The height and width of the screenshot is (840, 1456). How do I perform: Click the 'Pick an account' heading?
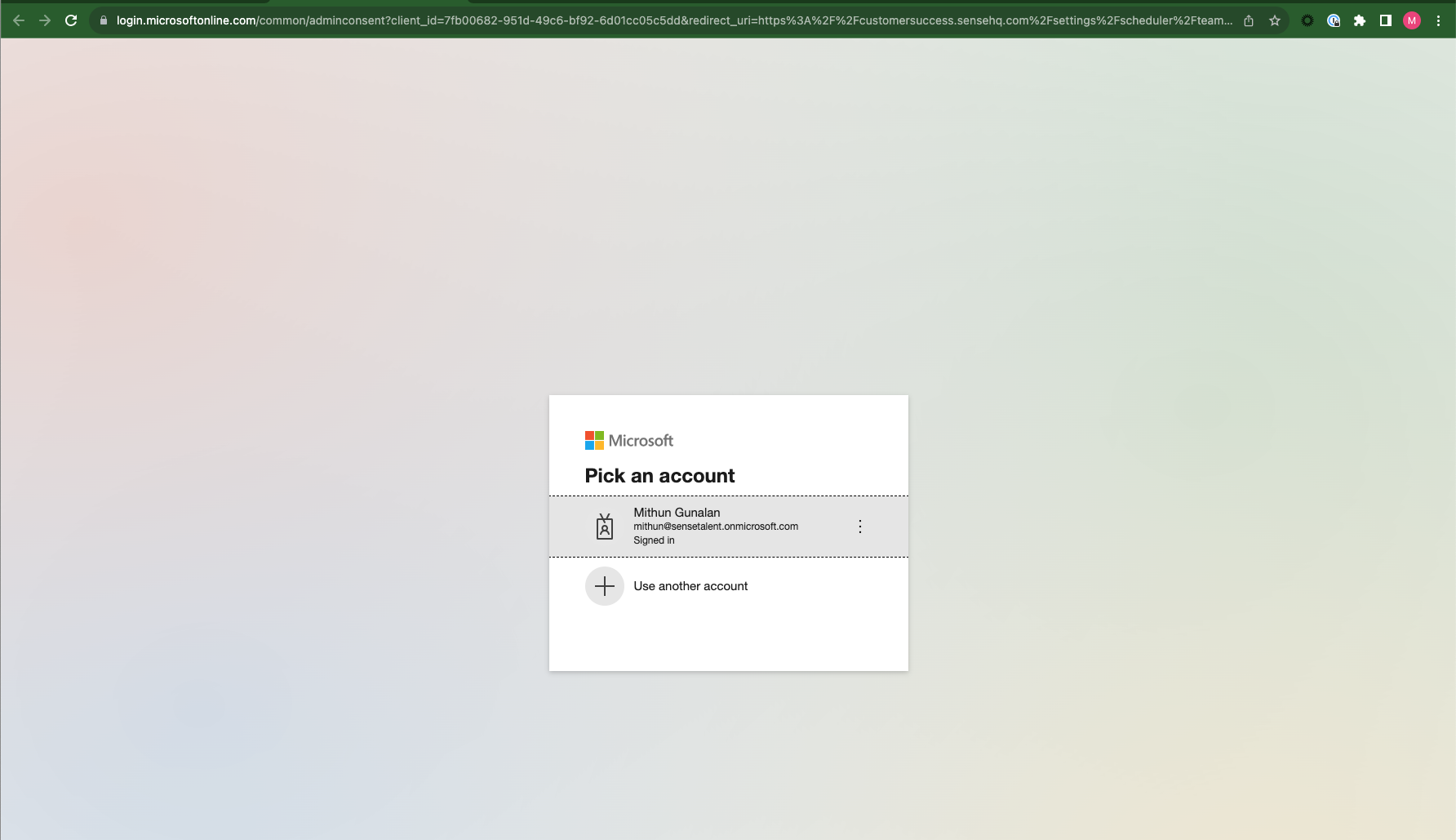(x=659, y=476)
